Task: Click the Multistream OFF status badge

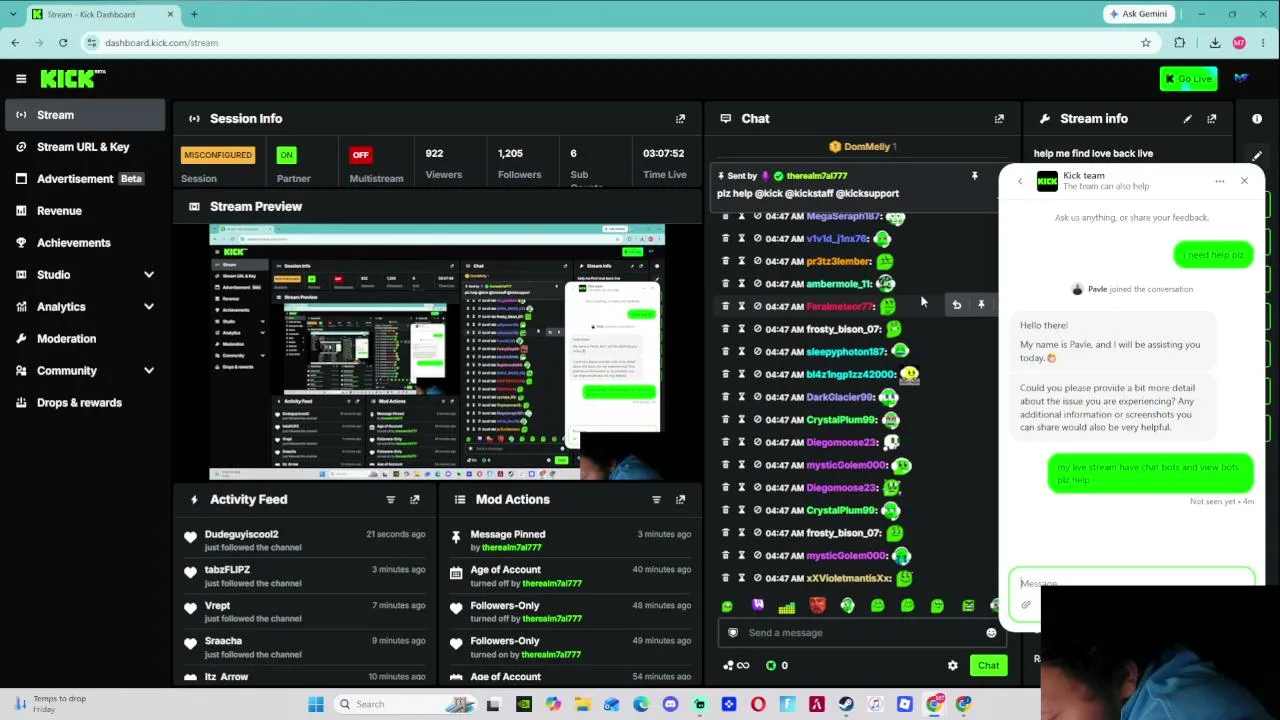Action: pos(360,155)
